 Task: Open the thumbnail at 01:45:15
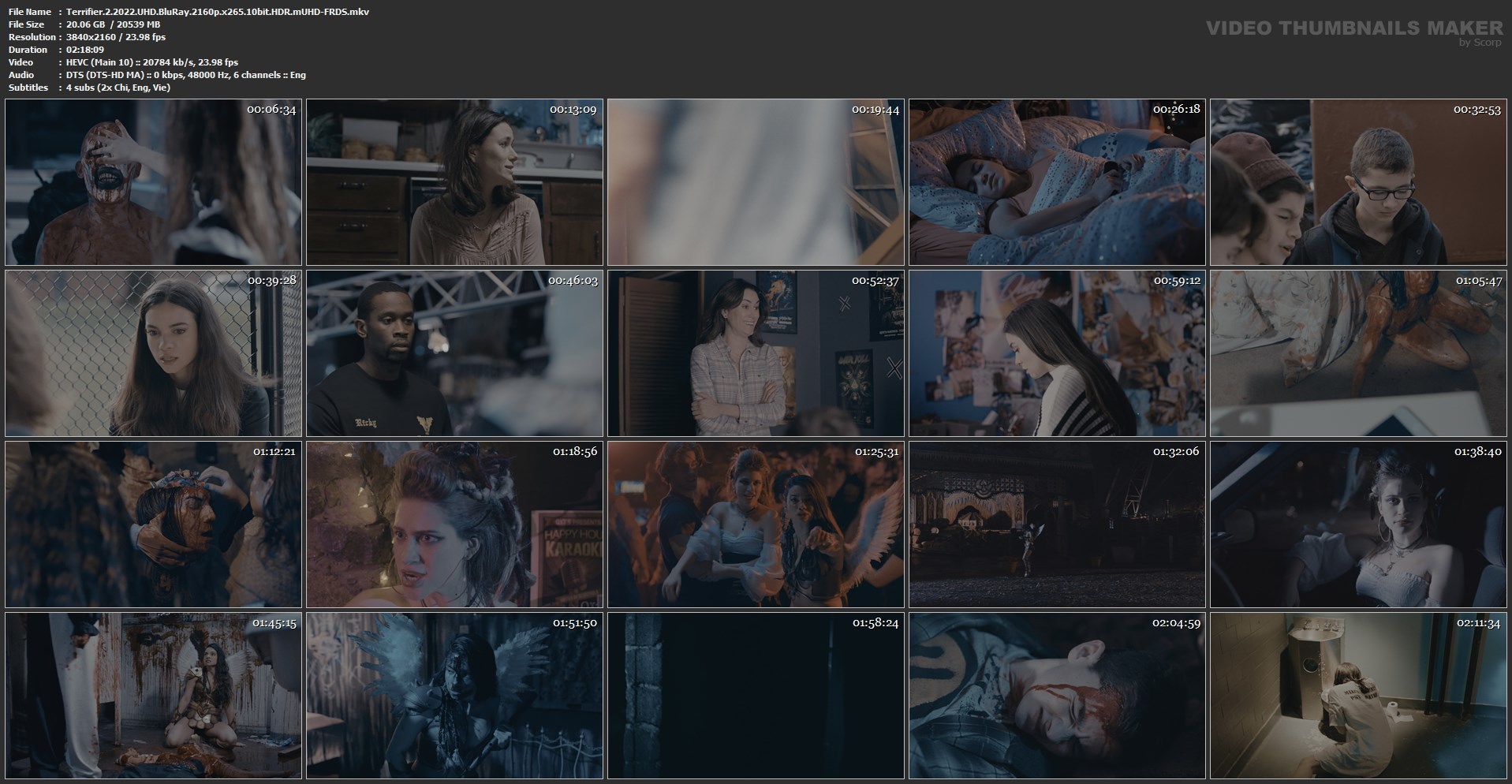[154, 696]
